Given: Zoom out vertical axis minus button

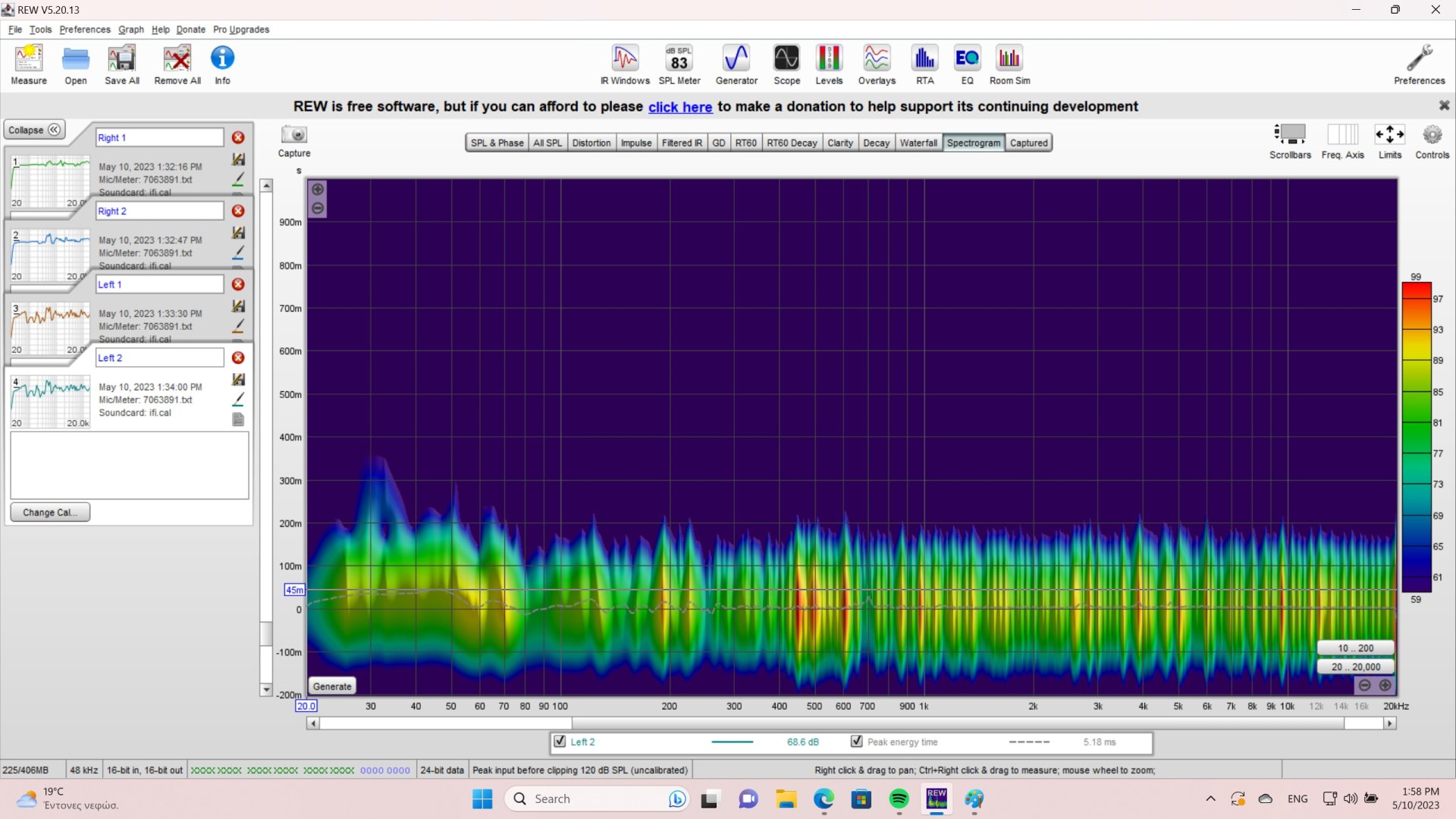Looking at the screenshot, I should click(318, 208).
